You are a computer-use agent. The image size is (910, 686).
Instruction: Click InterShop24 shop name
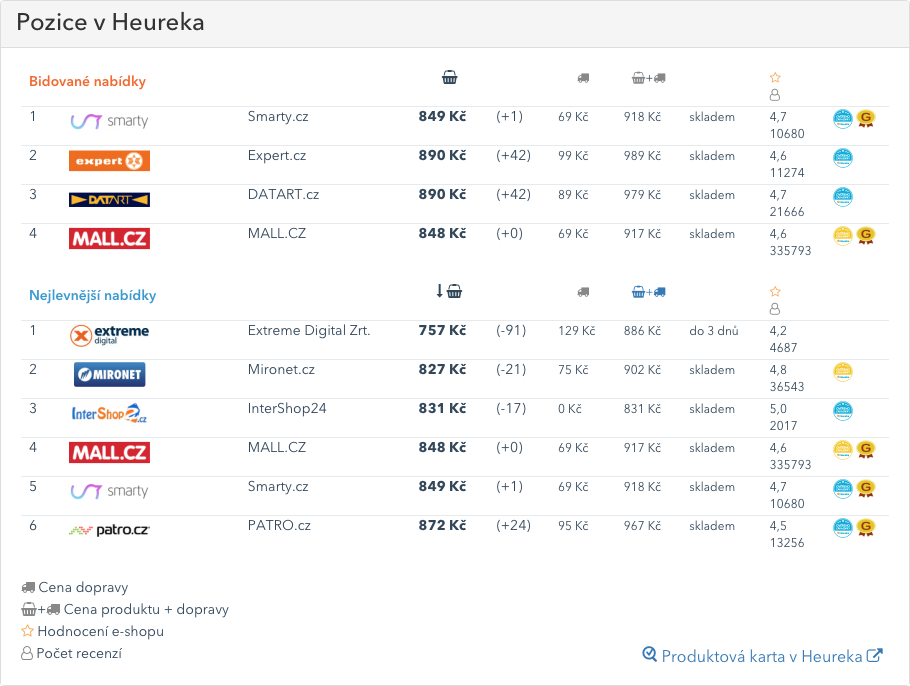pyautogui.click(x=287, y=409)
